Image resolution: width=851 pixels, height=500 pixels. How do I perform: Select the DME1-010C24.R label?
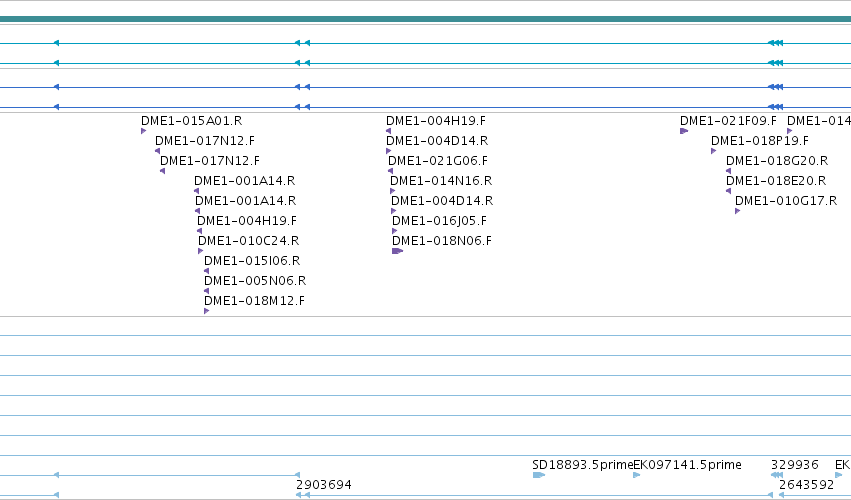click(249, 240)
